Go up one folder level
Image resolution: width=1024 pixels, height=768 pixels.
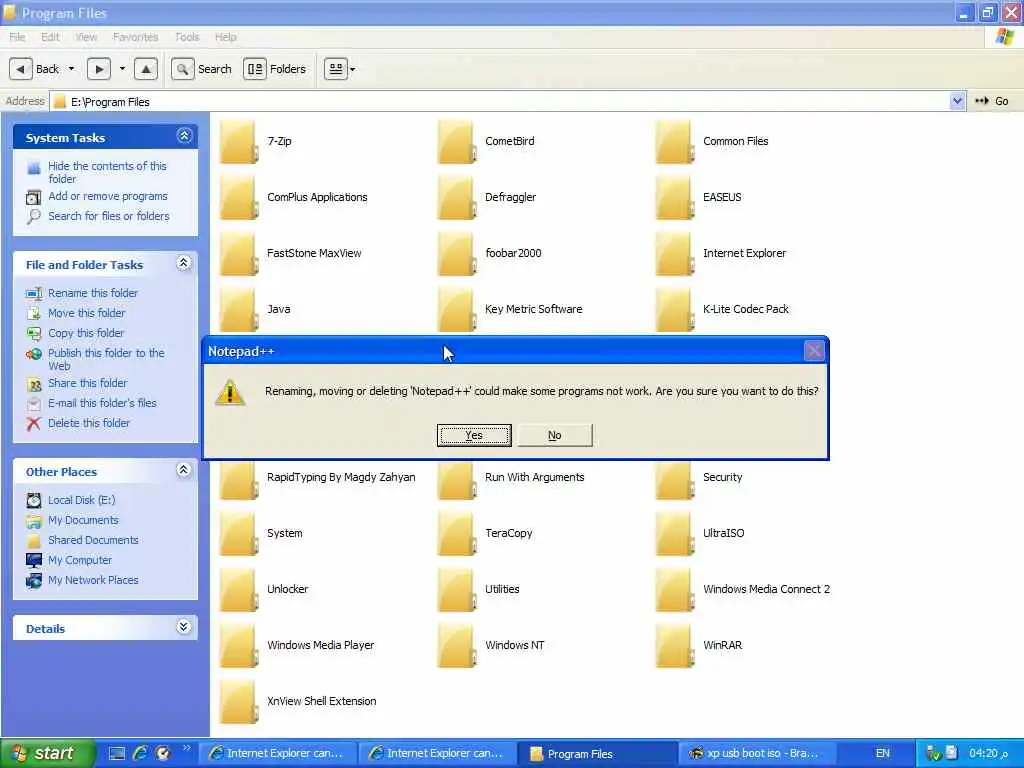point(146,69)
